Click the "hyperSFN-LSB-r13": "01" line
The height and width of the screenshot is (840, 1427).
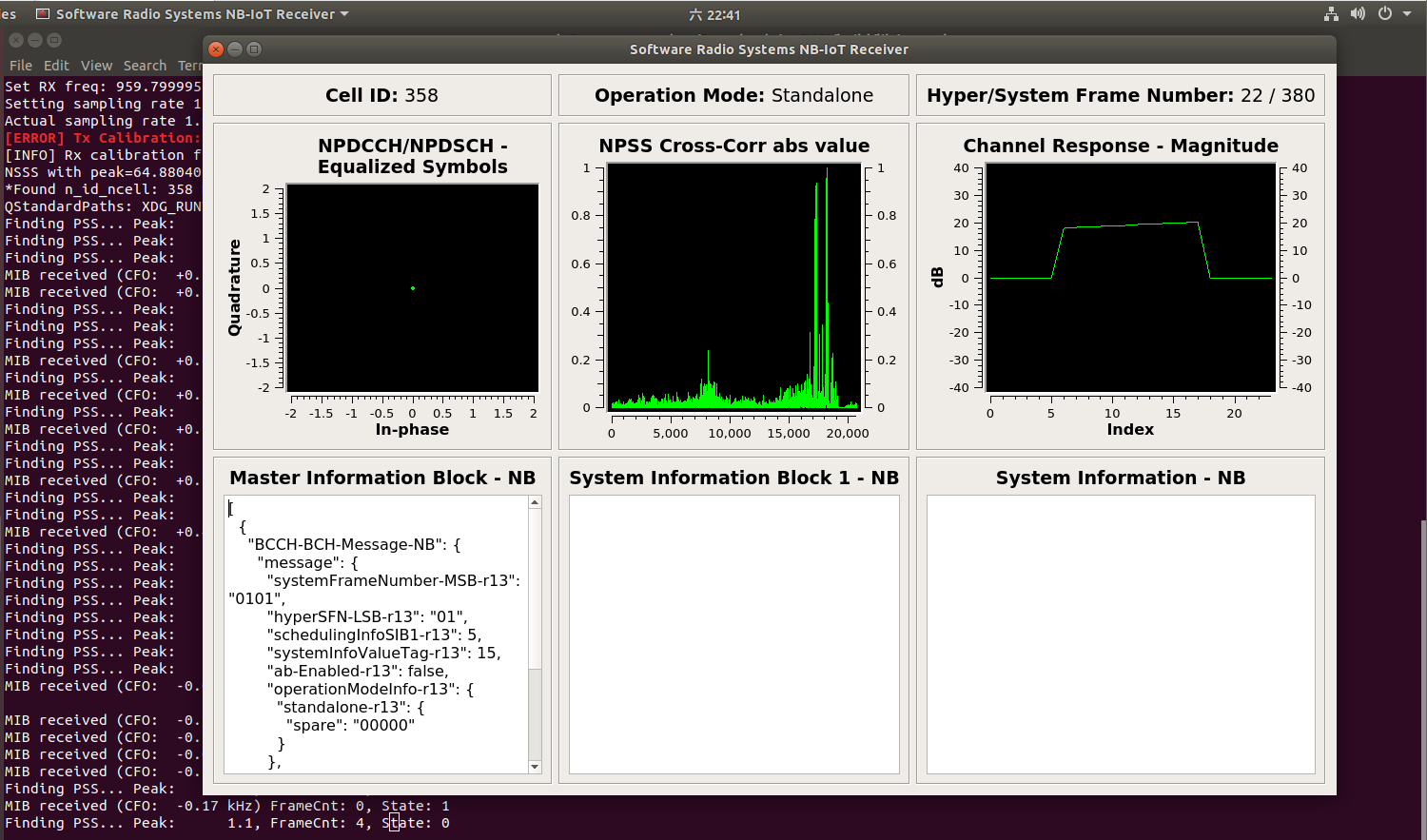tap(367, 616)
